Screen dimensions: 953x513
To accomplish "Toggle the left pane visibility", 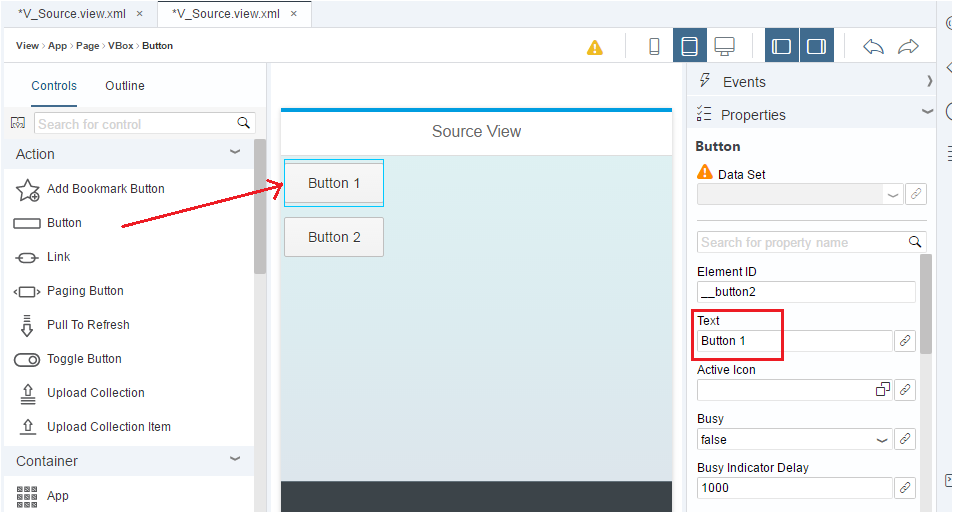I will [x=782, y=46].
